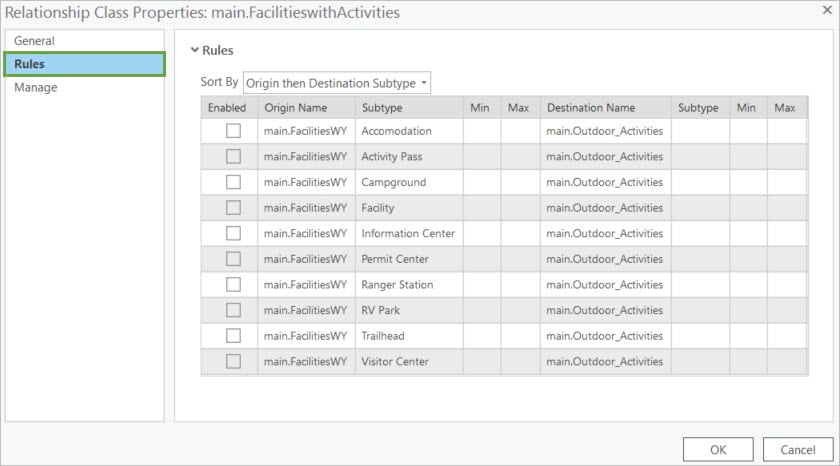Enable the Accomodation subtype rule
The height and width of the screenshot is (466, 840).
[233, 131]
